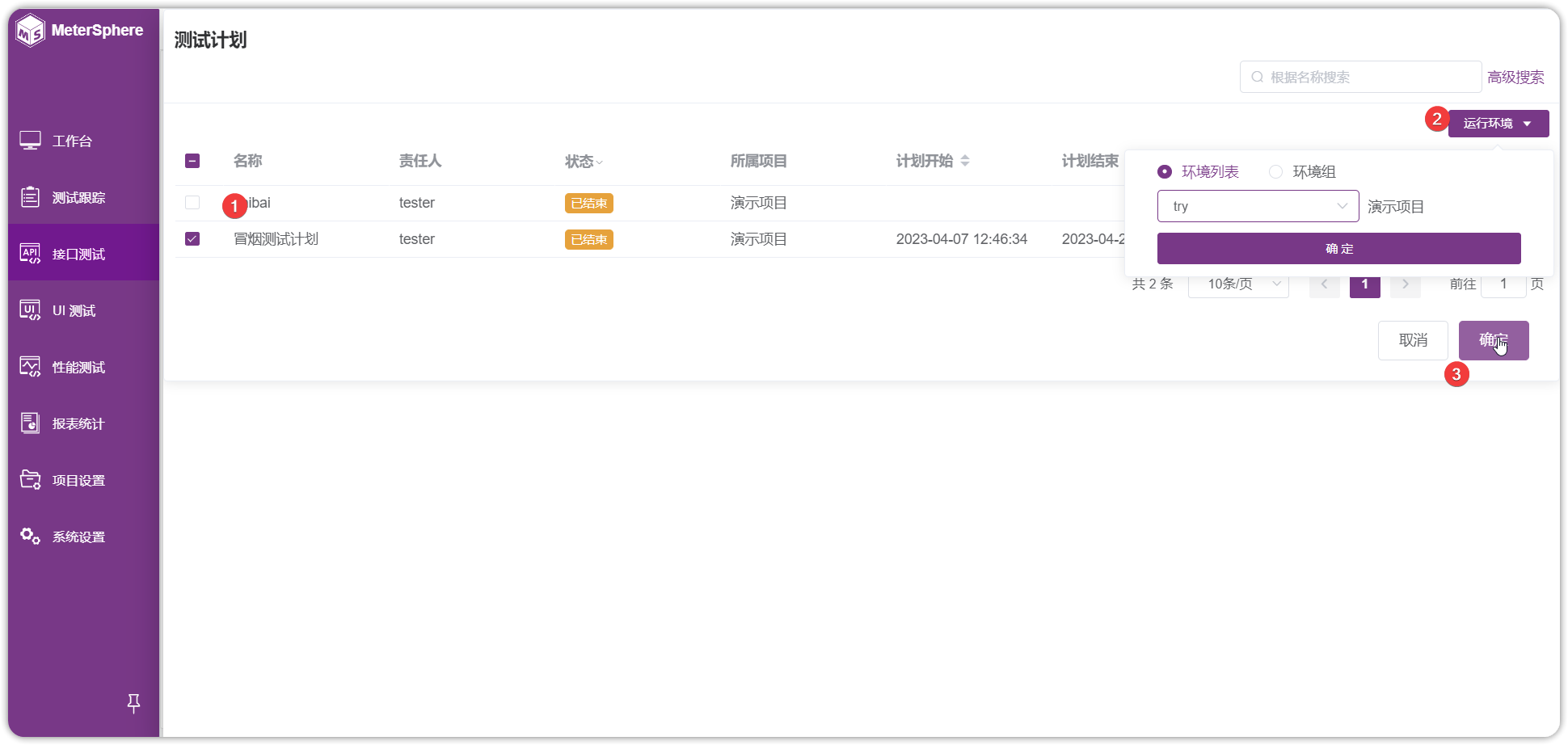Click the MeterSphere logo icon
Image resolution: width=1568 pixels, height=745 pixels.
click(x=31, y=31)
